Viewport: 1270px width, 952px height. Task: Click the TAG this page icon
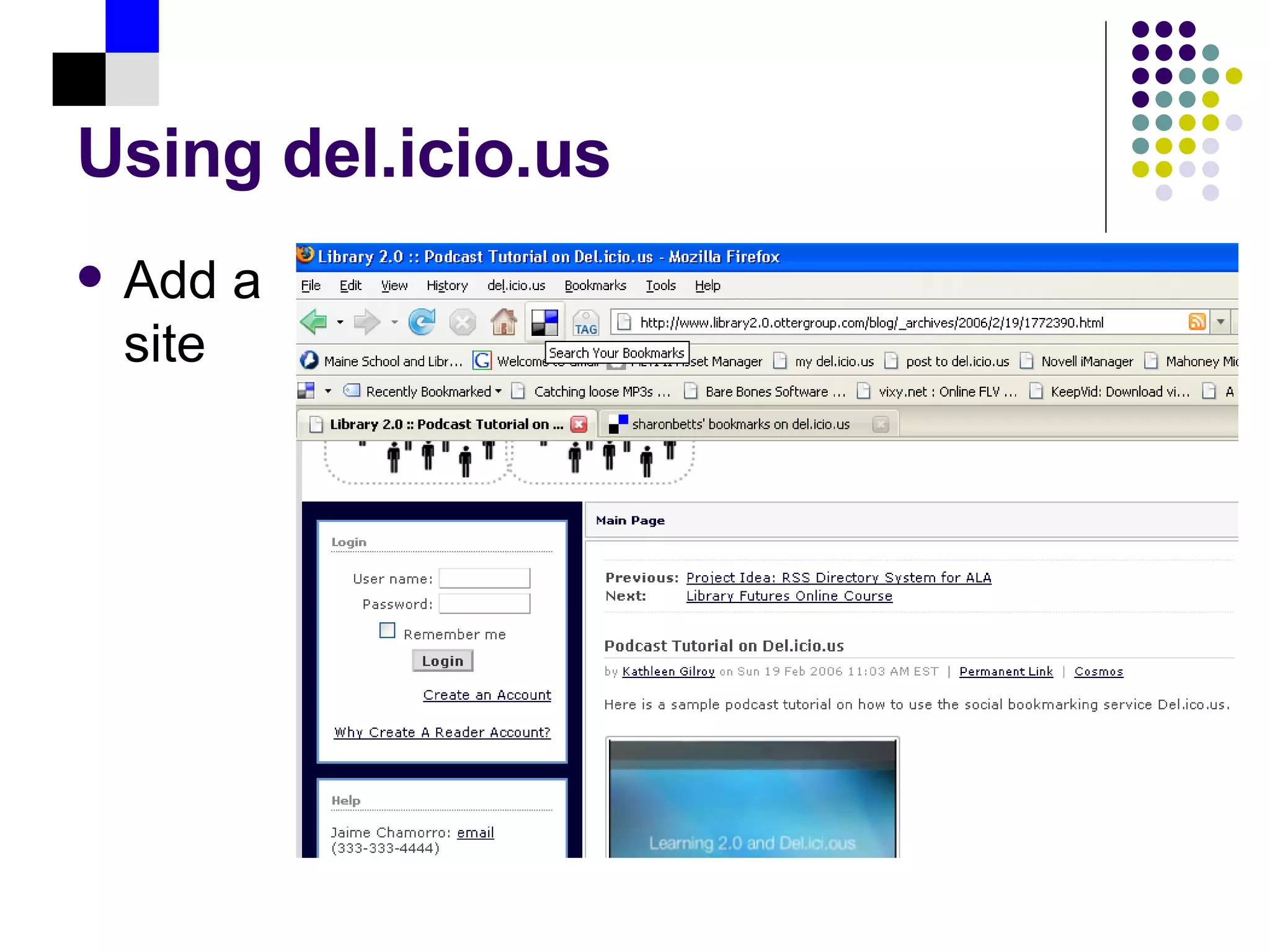pos(585,323)
